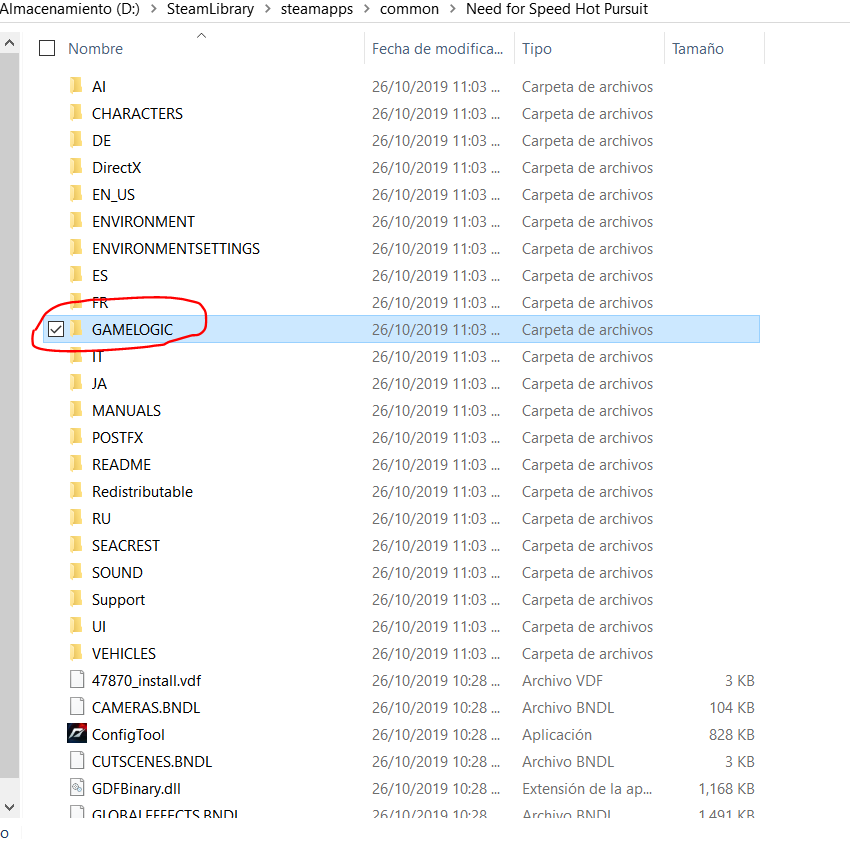This screenshot has width=850, height=844.
Task: Click the DirectX folder icon
Action: point(76,167)
